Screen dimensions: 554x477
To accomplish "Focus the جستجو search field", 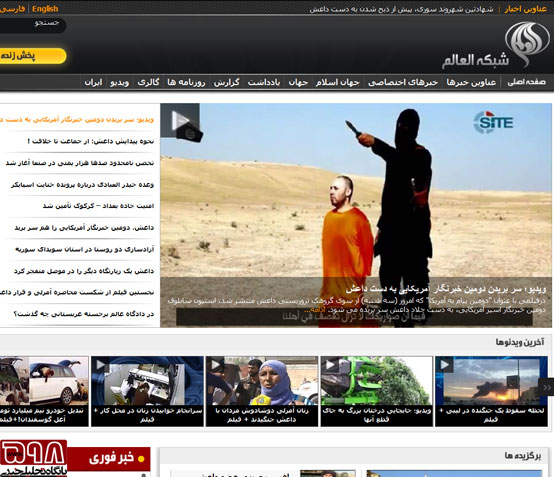I will pos(33,25).
